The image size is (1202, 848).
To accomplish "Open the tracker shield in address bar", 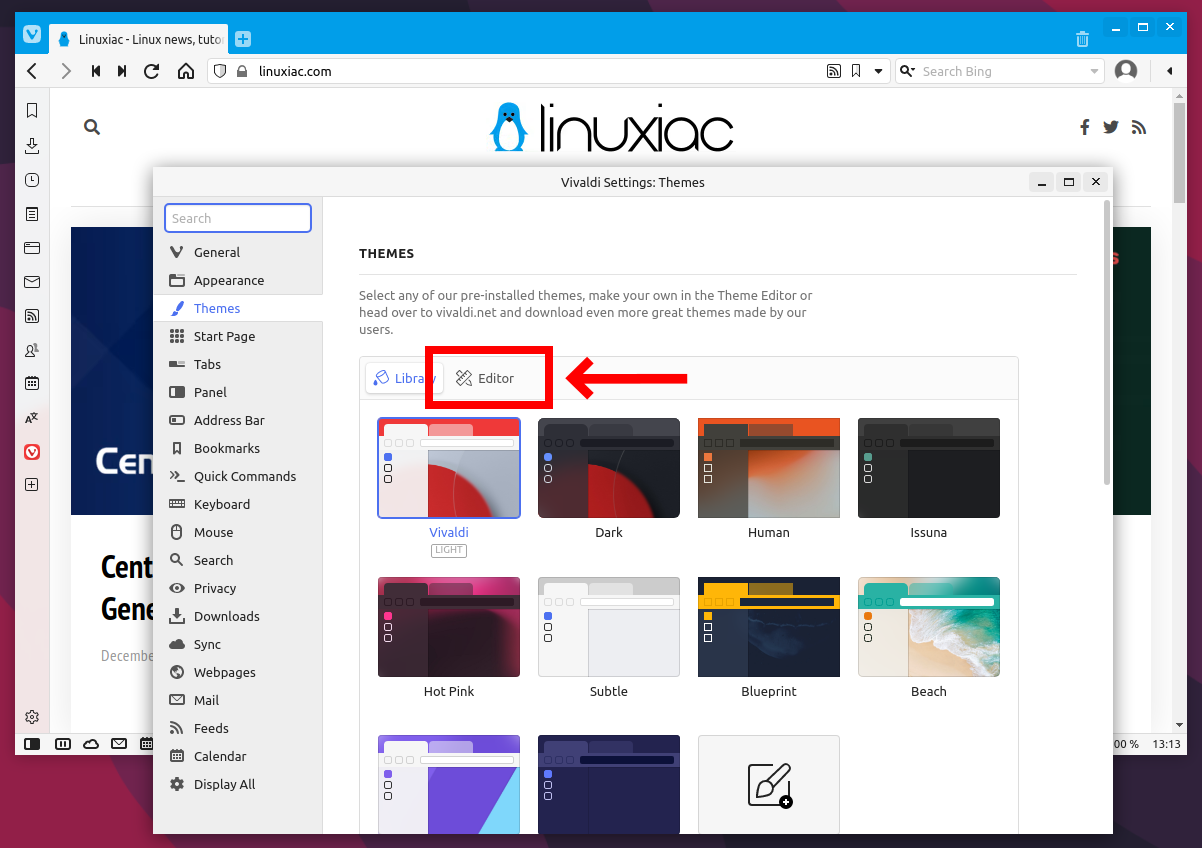I will [221, 71].
